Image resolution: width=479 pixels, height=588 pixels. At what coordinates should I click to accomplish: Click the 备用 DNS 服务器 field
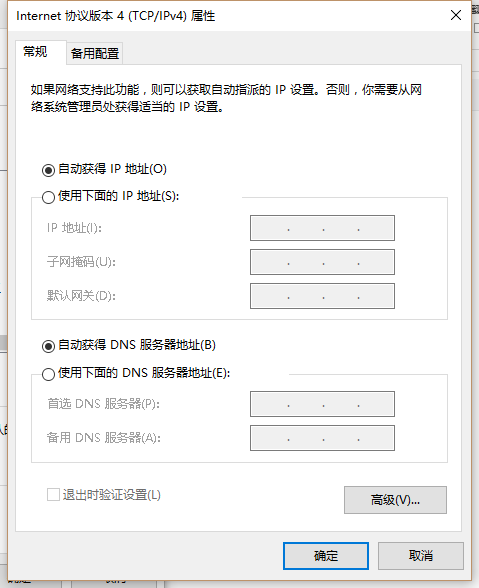click(323, 438)
